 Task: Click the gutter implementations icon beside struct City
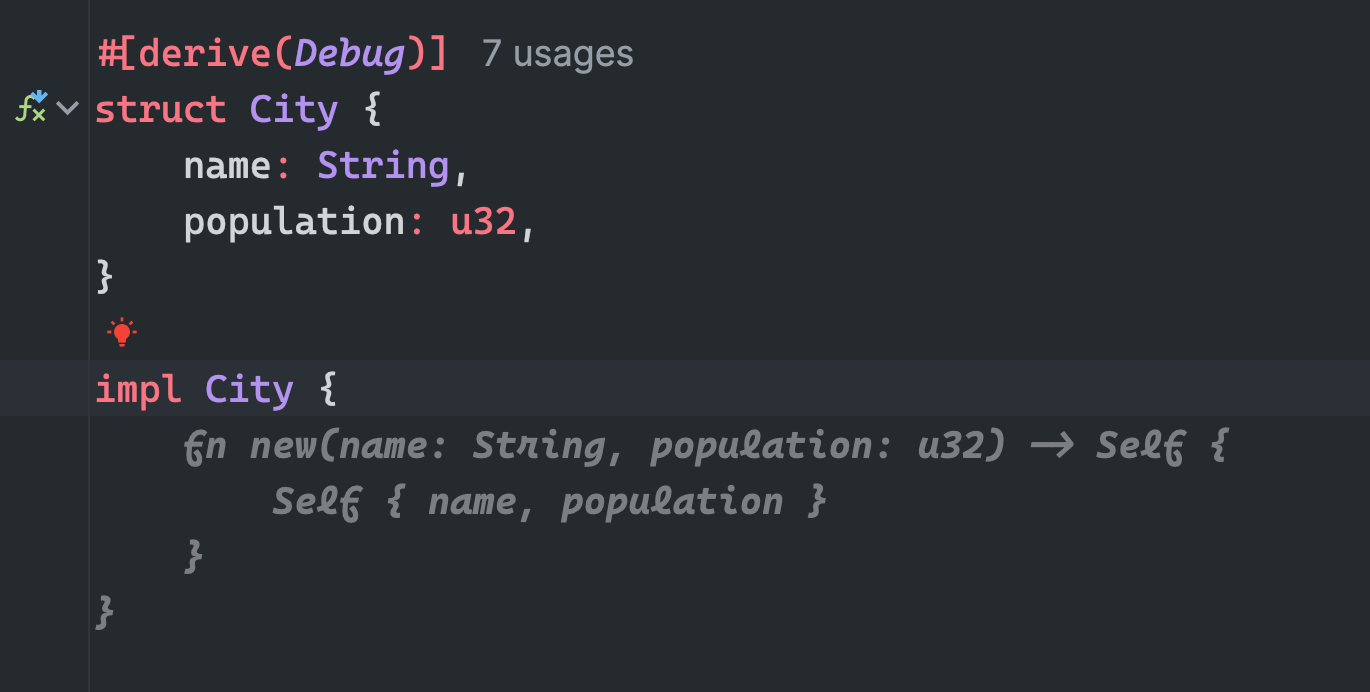click(32, 107)
